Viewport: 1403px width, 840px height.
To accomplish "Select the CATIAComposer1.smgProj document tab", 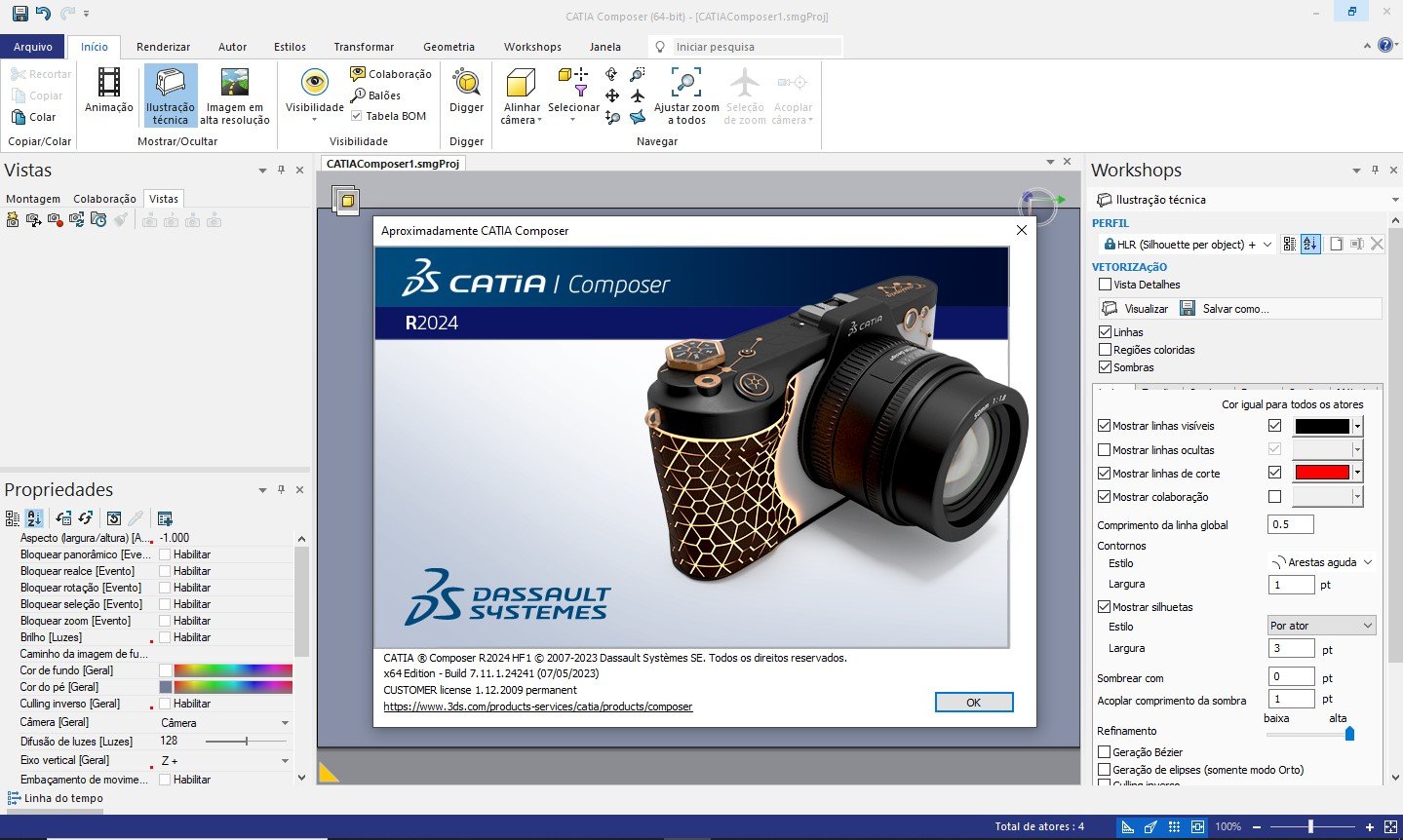I will pos(393,164).
